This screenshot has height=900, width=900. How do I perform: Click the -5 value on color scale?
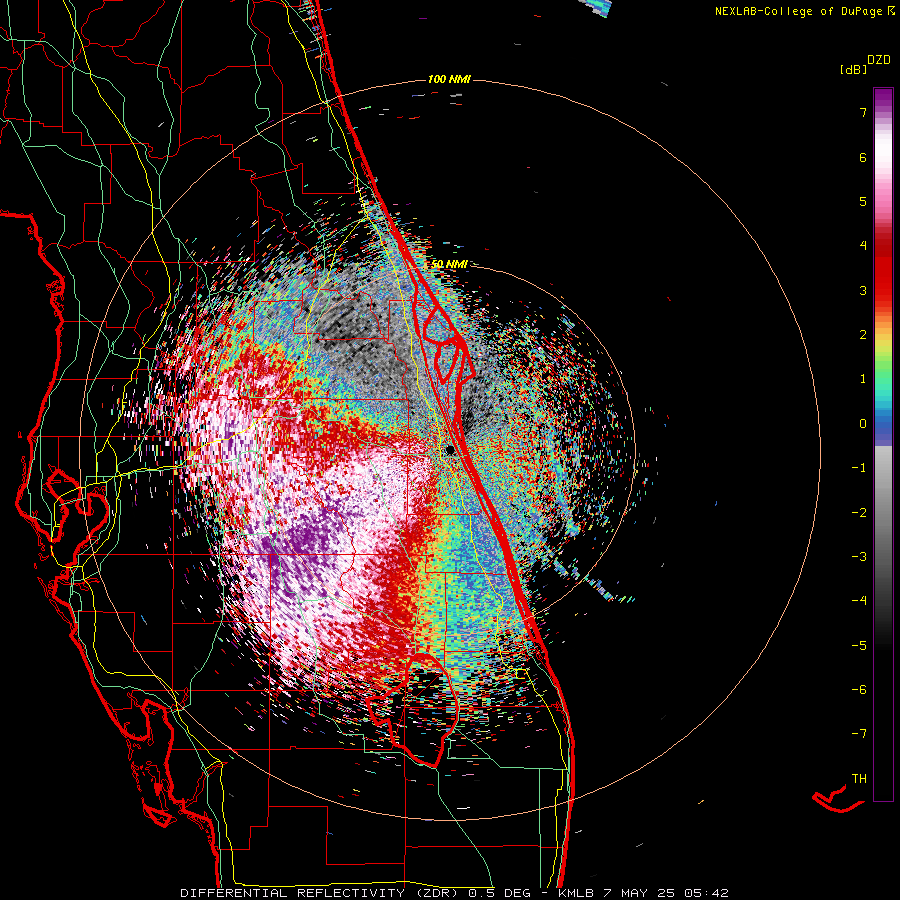pos(859,646)
